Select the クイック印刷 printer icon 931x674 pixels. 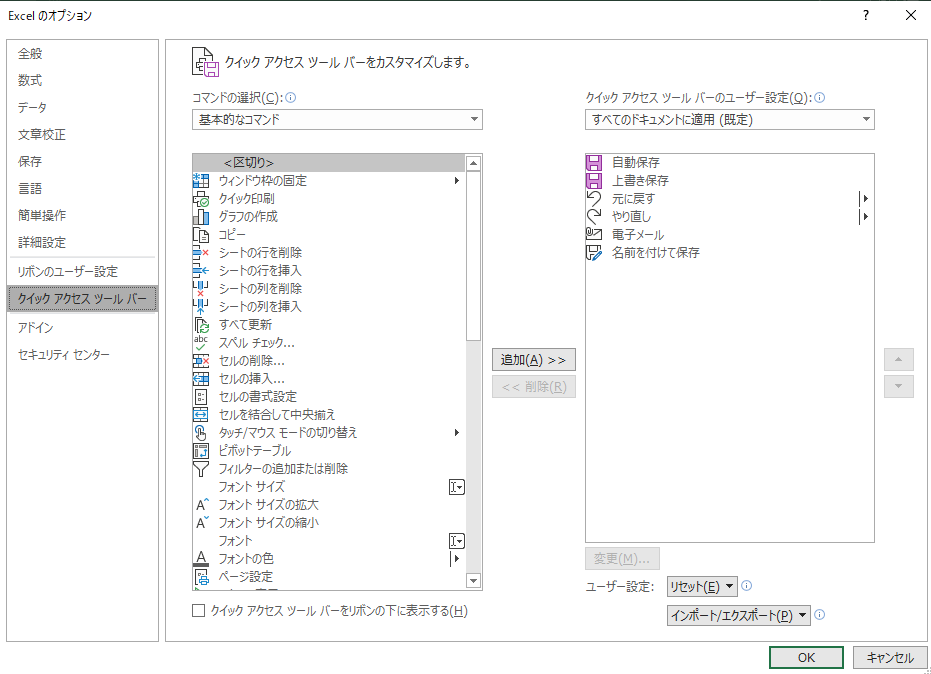tap(201, 199)
